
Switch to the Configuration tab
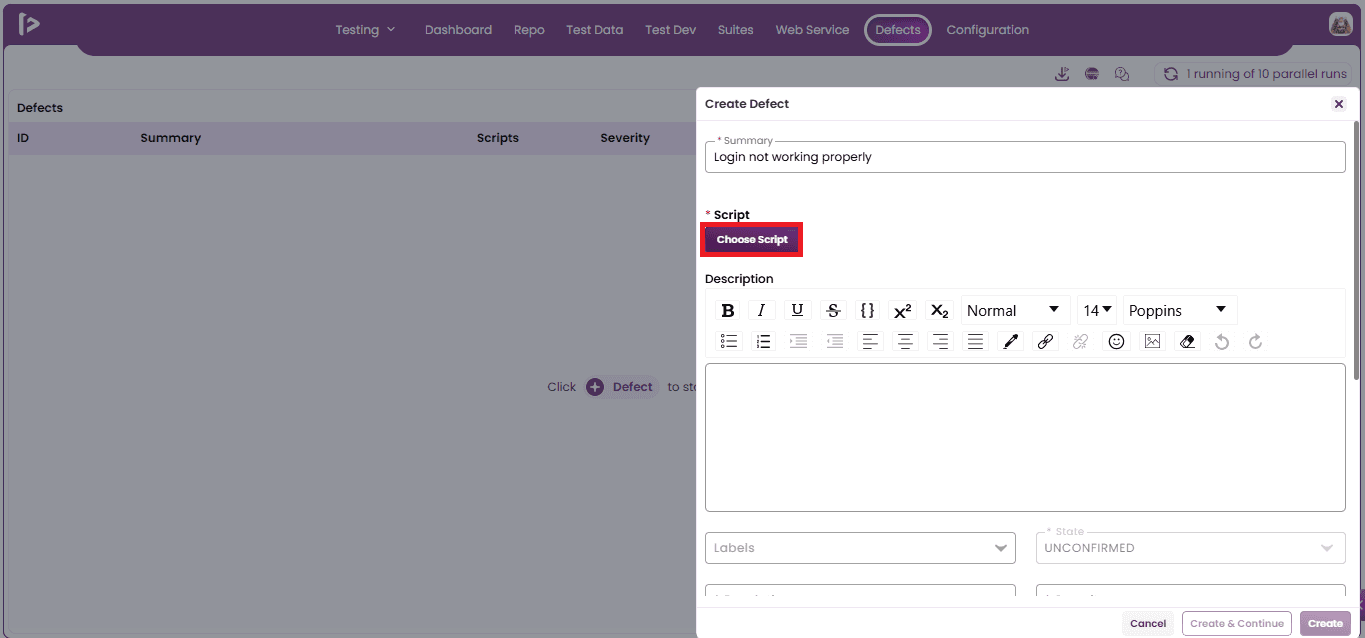click(x=987, y=30)
